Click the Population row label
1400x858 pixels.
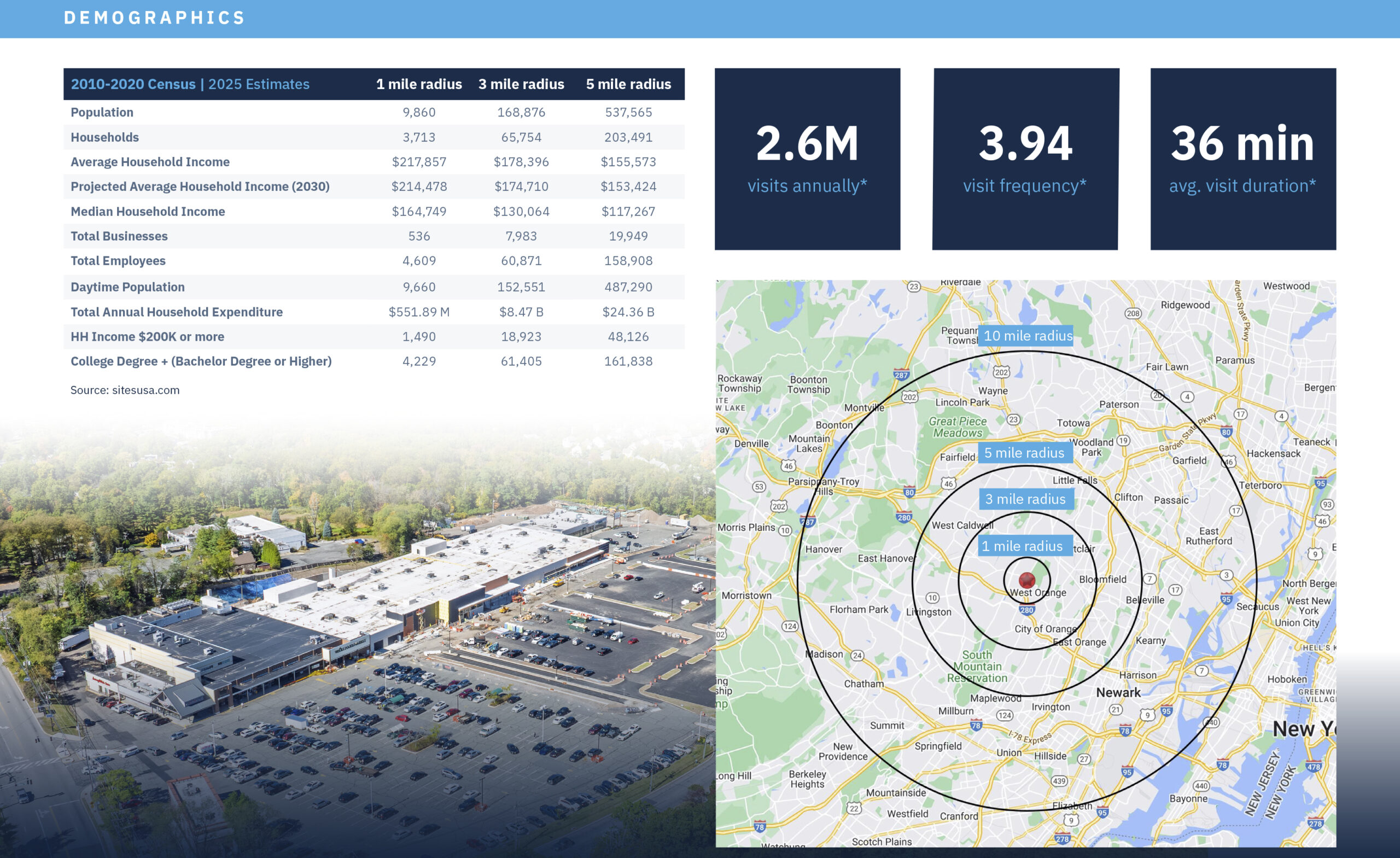click(102, 113)
